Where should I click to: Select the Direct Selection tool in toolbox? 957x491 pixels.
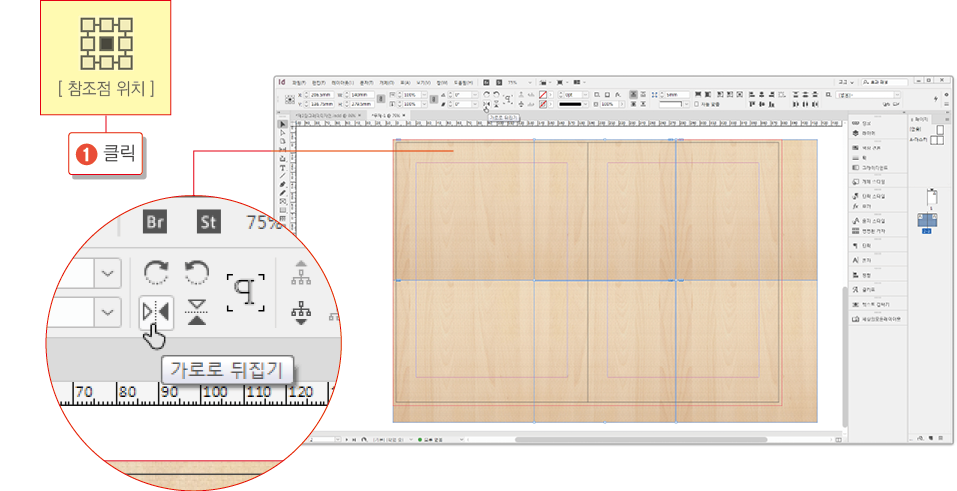pyautogui.click(x=283, y=133)
